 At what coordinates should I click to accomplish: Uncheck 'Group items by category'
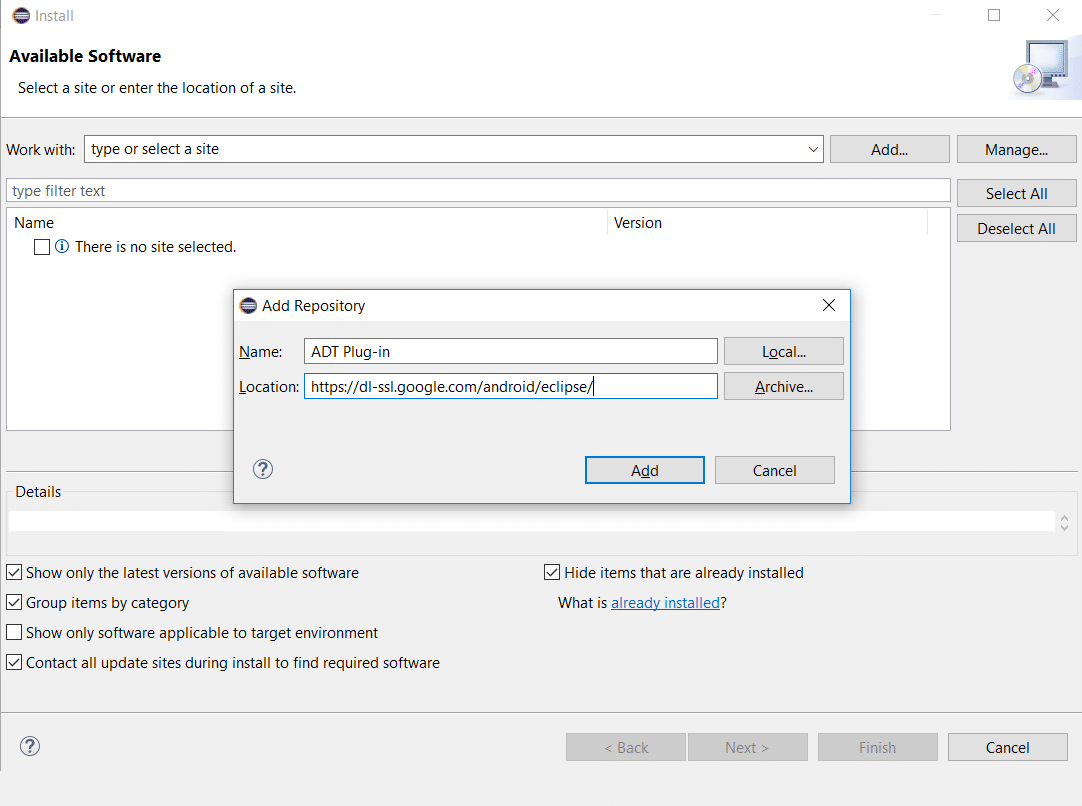click(15, 603)
